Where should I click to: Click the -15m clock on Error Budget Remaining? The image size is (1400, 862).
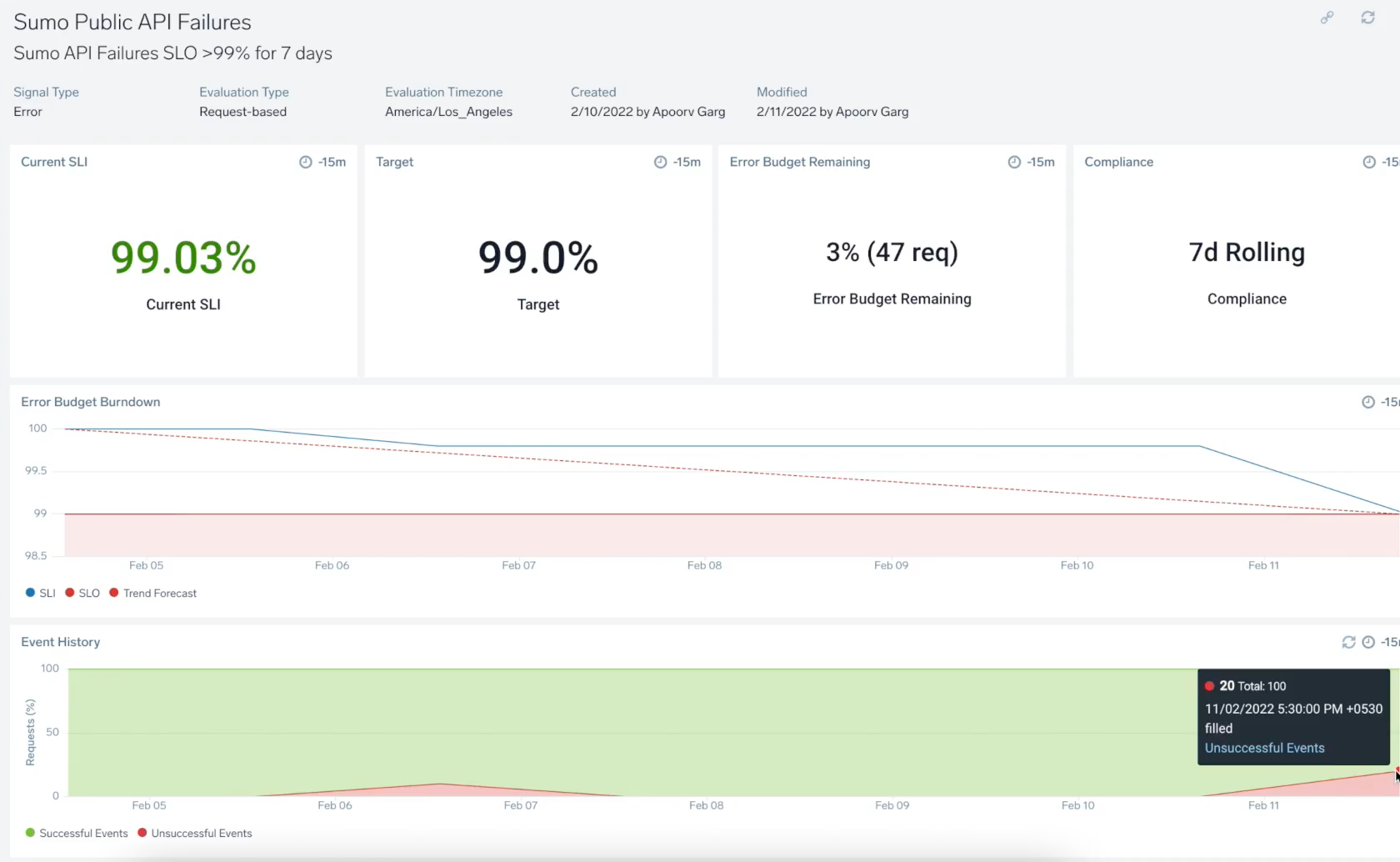coord(1013,162)
